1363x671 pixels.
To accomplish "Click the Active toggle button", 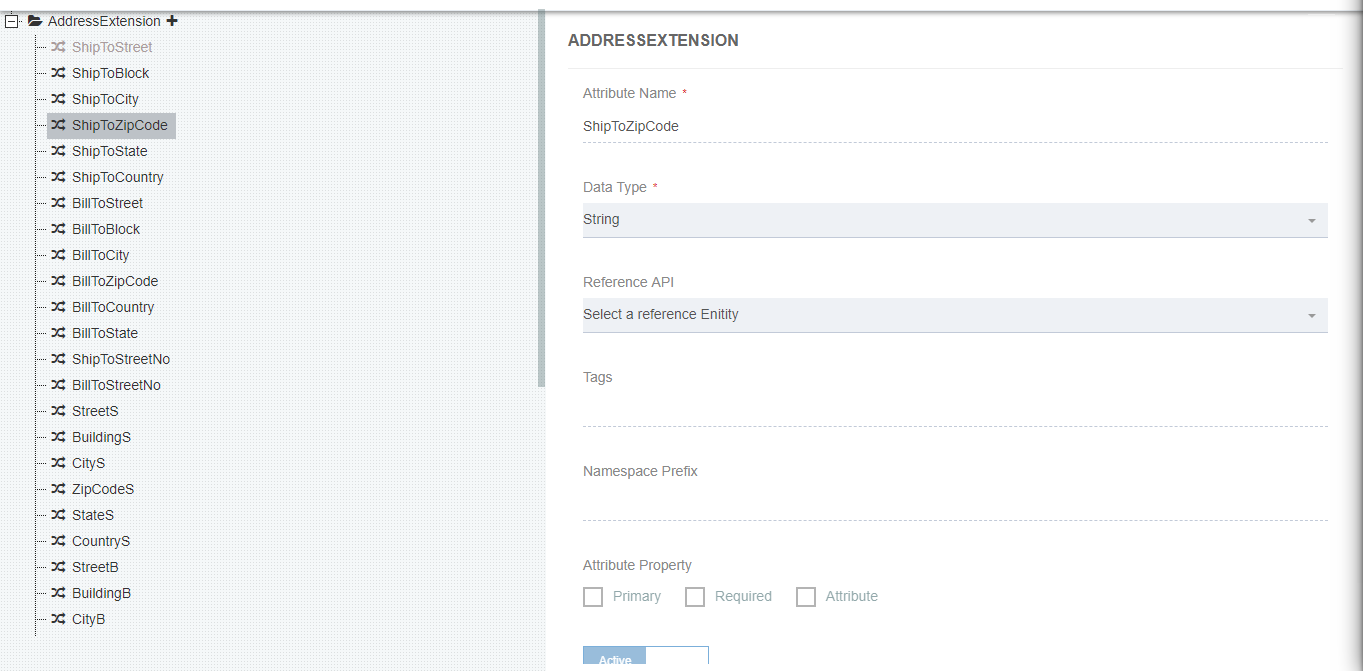I will (x=614, y=659).
